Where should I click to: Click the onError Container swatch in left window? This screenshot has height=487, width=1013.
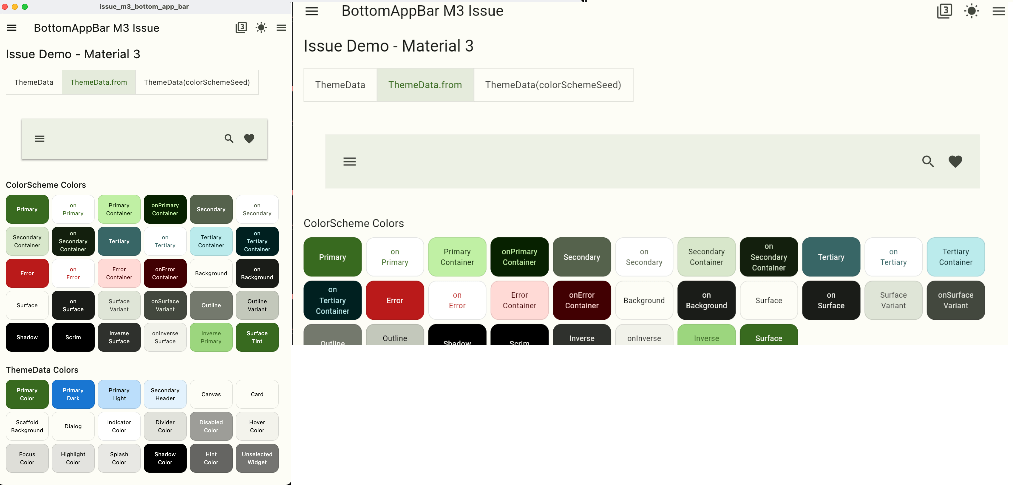[165, 273]
